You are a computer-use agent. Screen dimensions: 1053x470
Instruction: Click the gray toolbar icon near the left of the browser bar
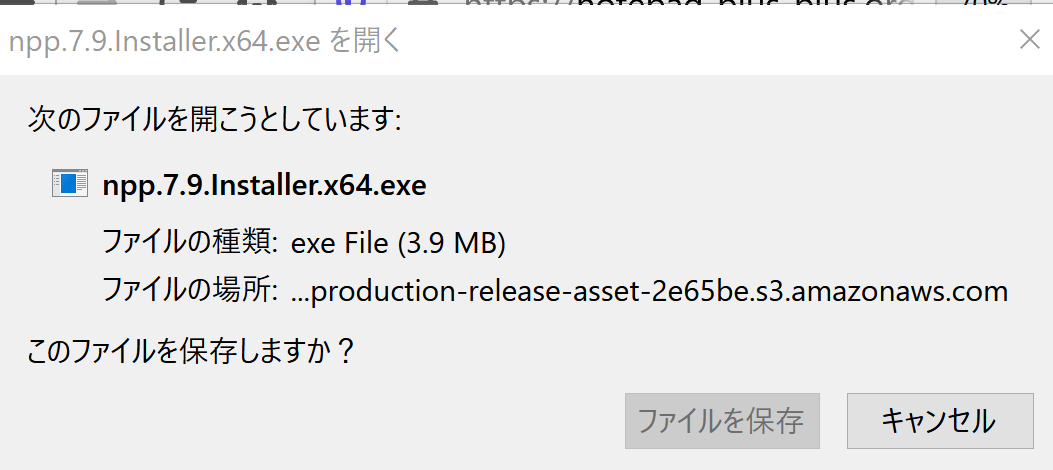coord(97,3)
